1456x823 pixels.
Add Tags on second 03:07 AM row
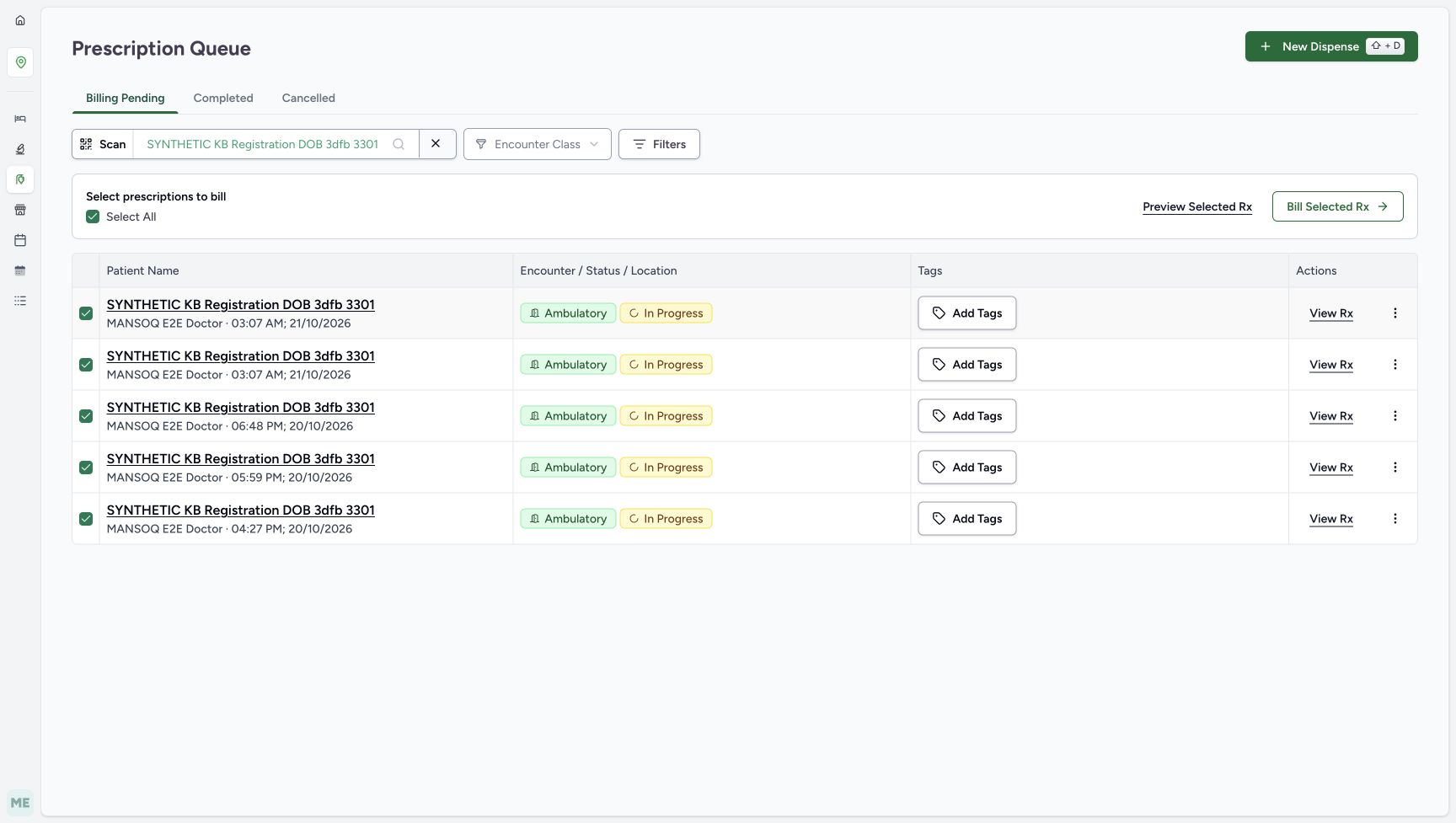tap(967, 365)
